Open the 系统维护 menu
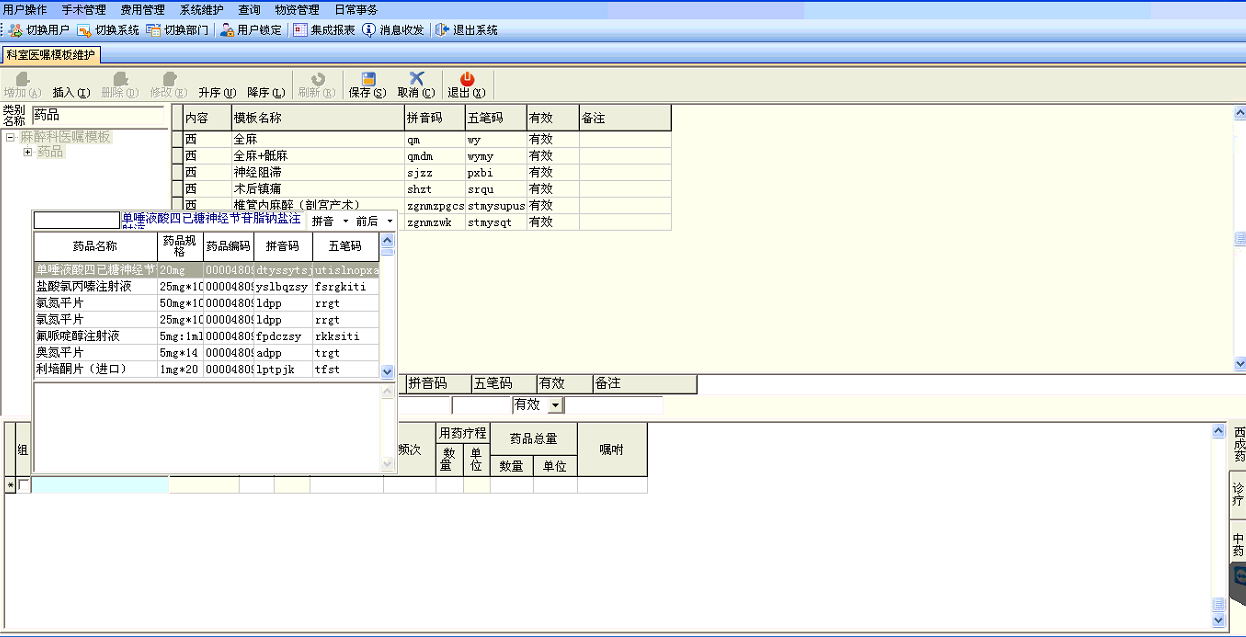 (202, 9)
